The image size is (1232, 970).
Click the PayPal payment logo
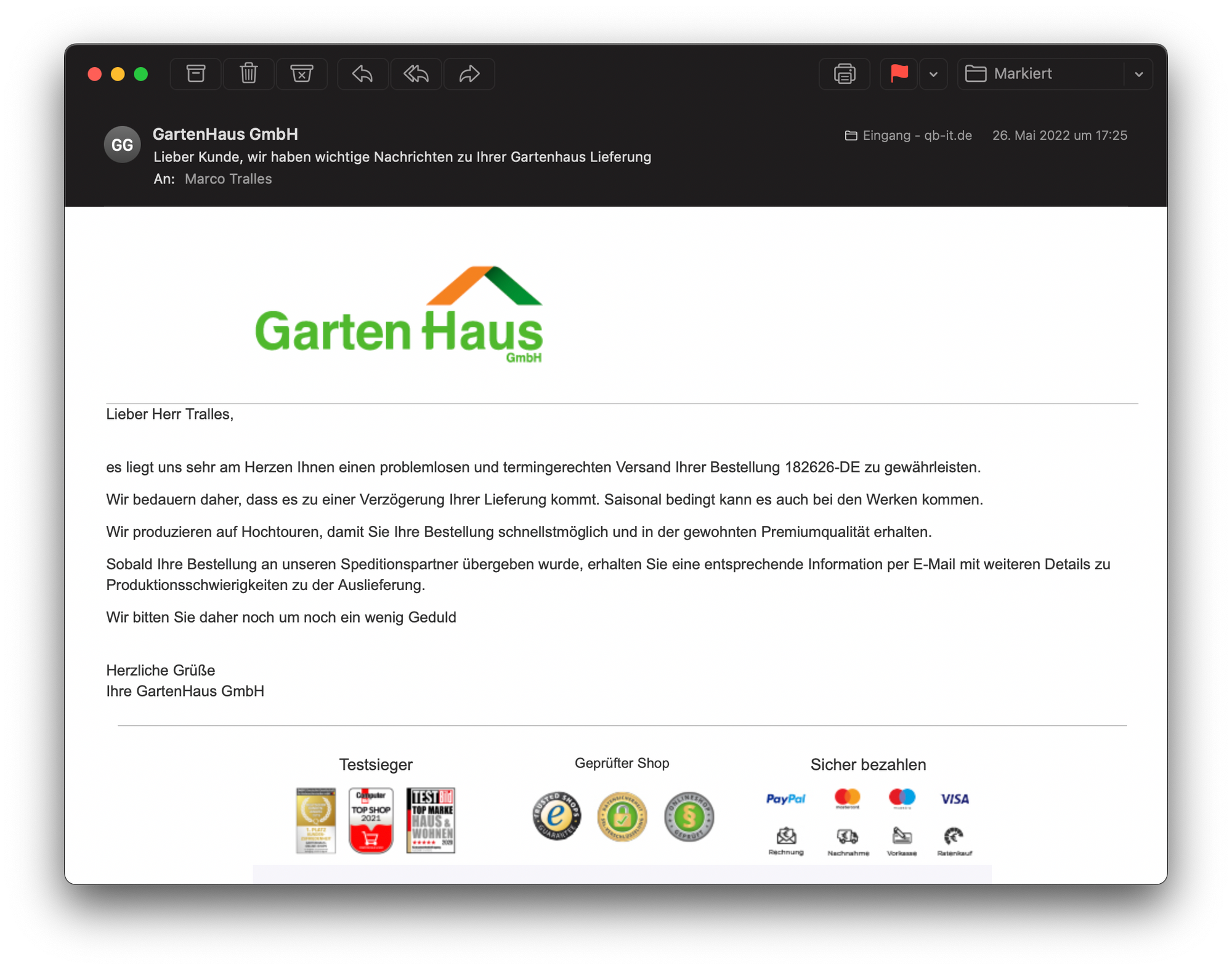pos(785,799)
